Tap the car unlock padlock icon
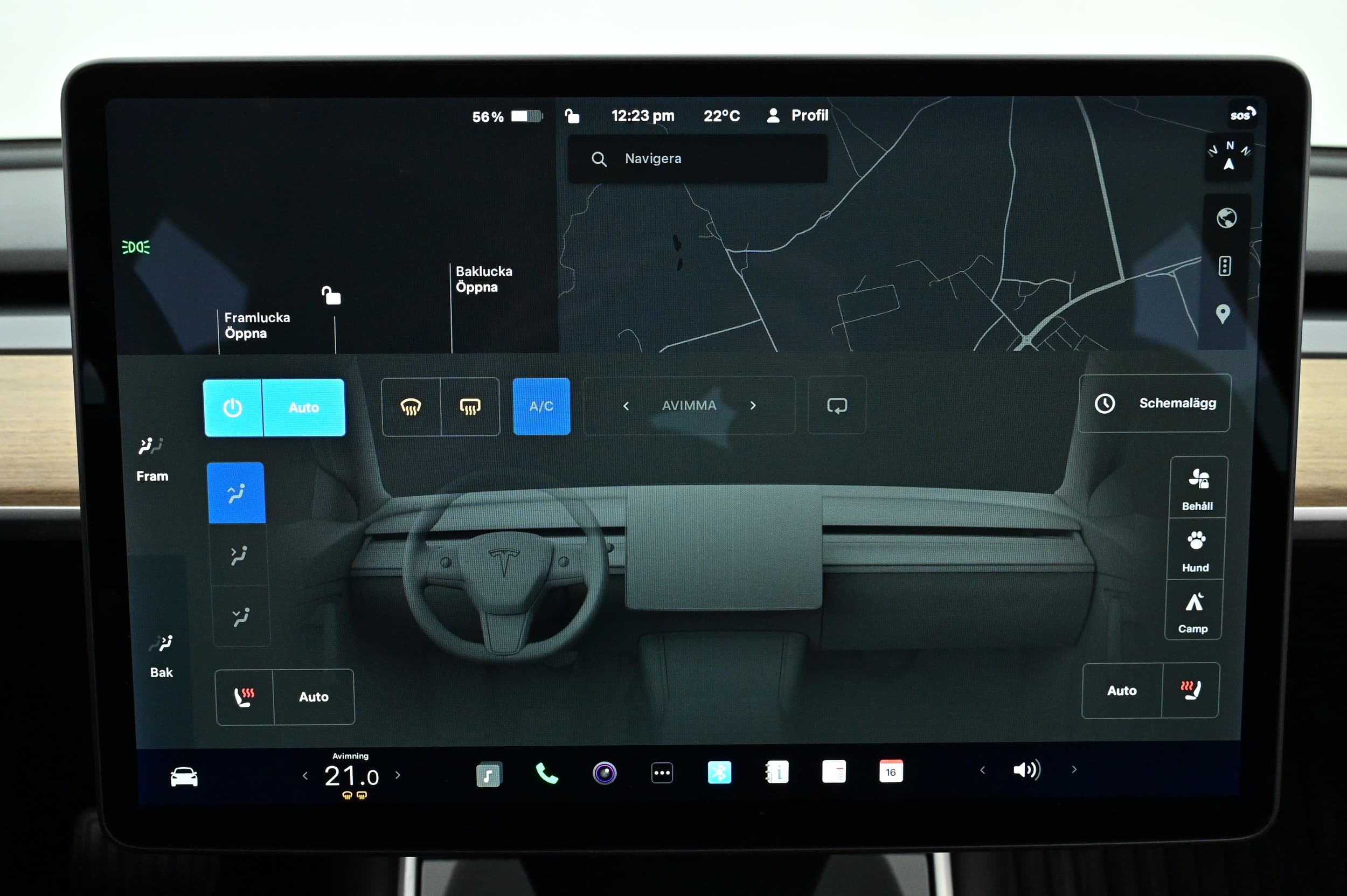Viewport: 1347px width, 896px height. 331,295
